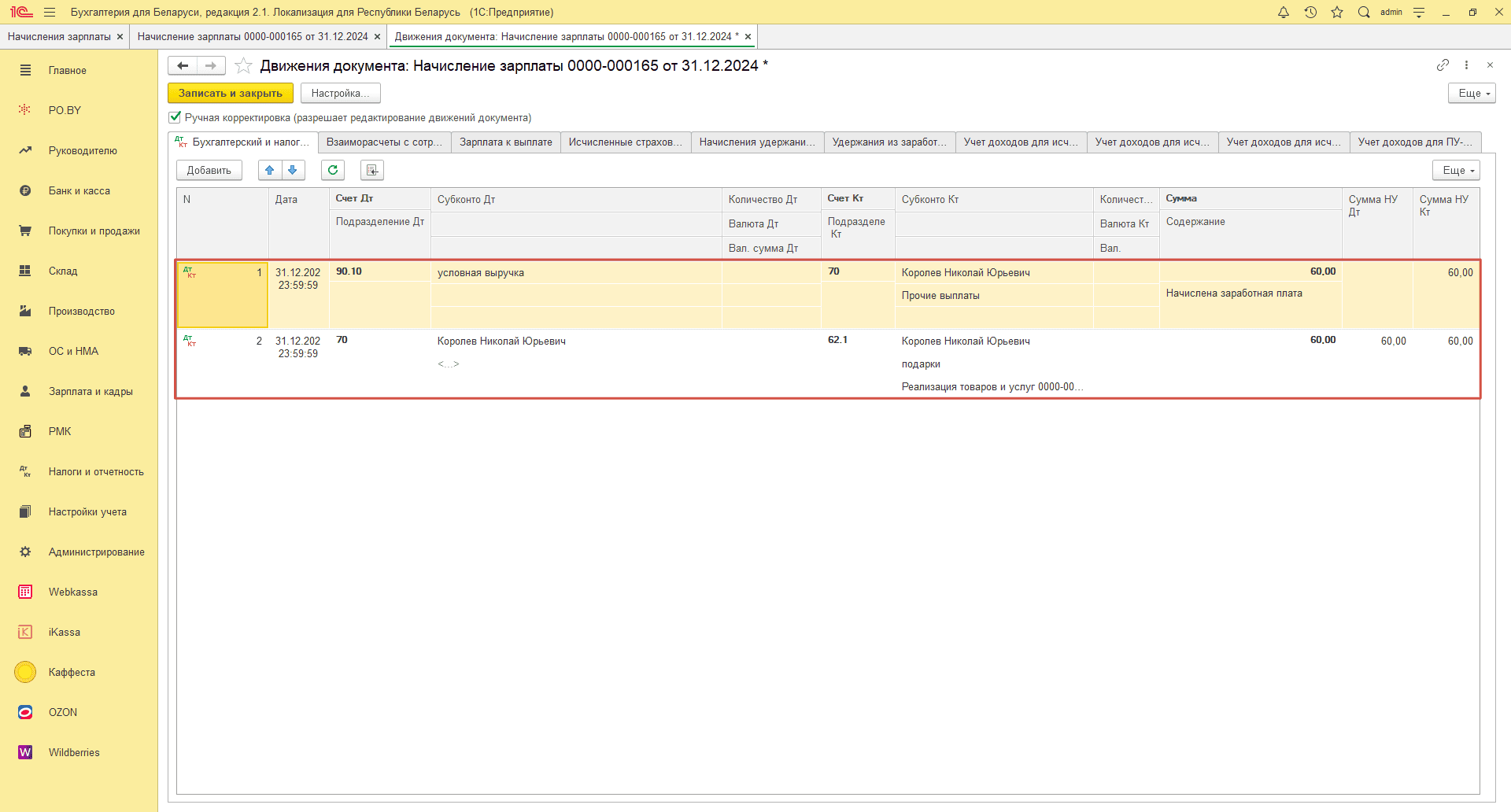Click the Добавить button
Screen dimensions: 1511x812
click(209, 171)
